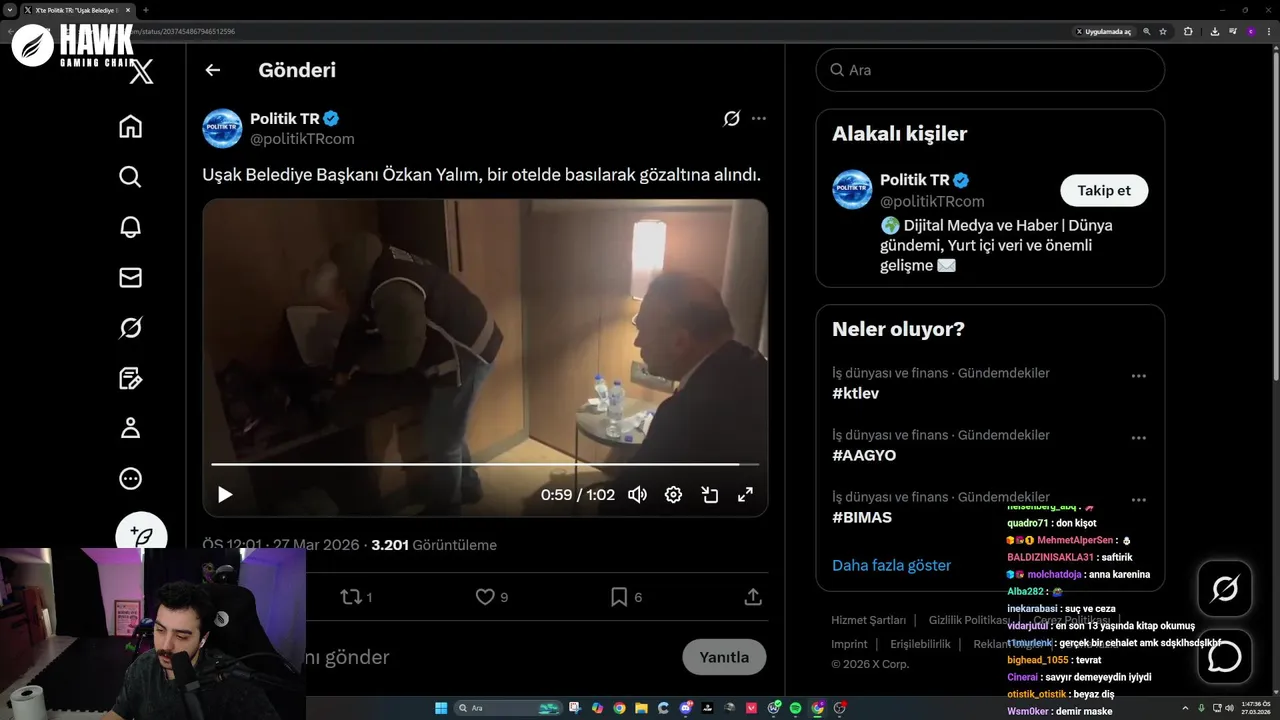This screenshot has width=1280, height=720.
Task: Open Chrome three-dot menu
Action: tap(1268, 32)
